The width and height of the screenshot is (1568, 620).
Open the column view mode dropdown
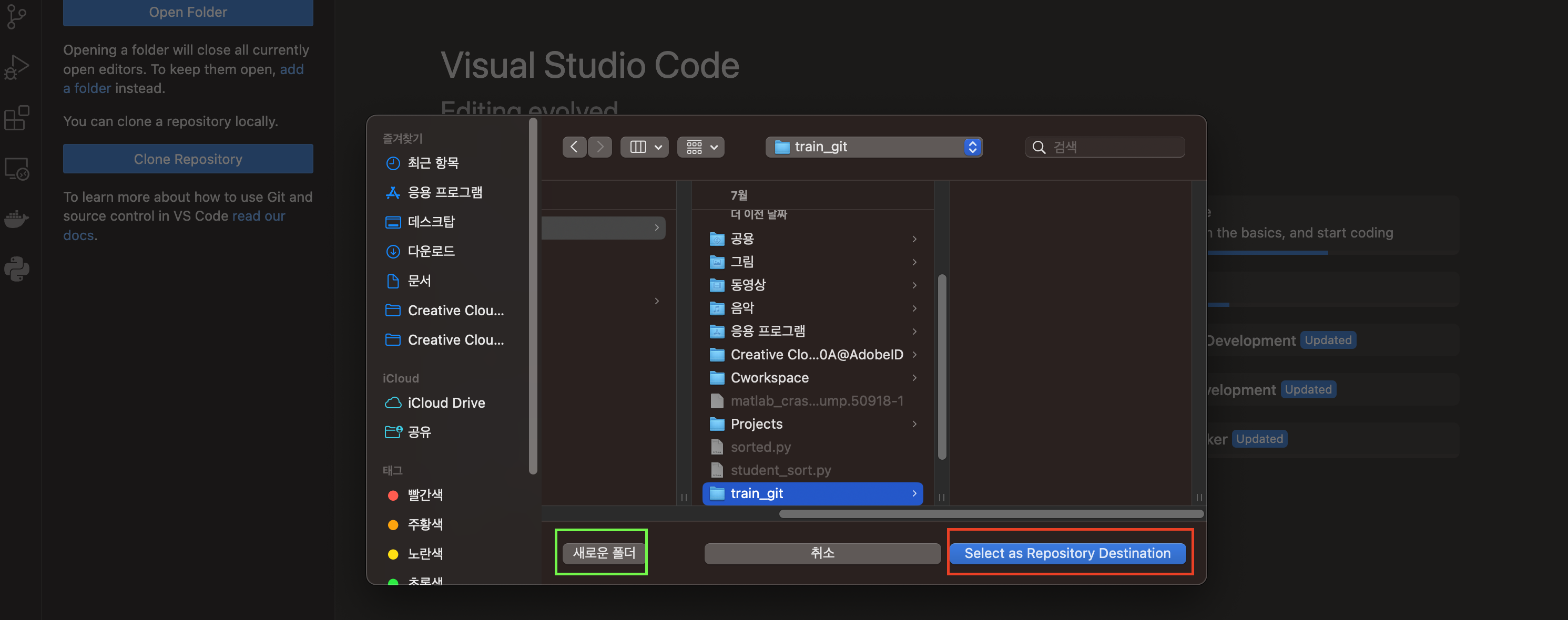(x=645, y=147)
